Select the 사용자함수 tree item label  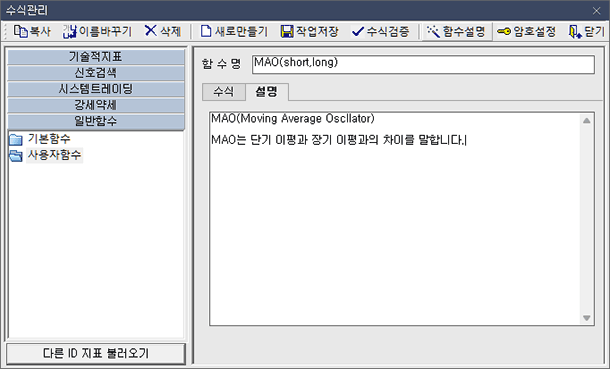click(54, 155)
